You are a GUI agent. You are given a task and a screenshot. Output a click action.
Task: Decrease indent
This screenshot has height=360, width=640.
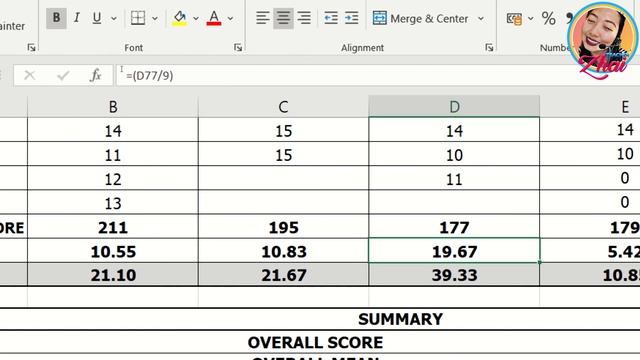pyautogui.click(x=331, y=18)
